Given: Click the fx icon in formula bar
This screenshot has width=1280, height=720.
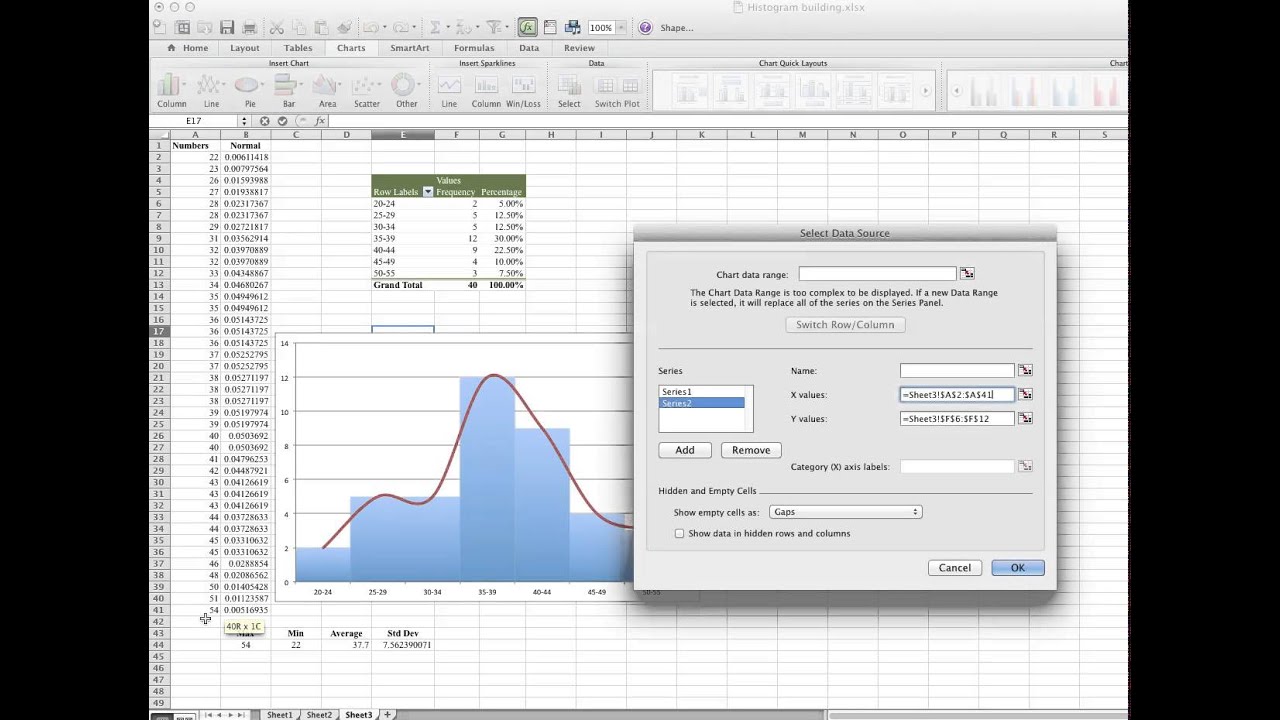Looking at the screenshot, I should [320, 121].
